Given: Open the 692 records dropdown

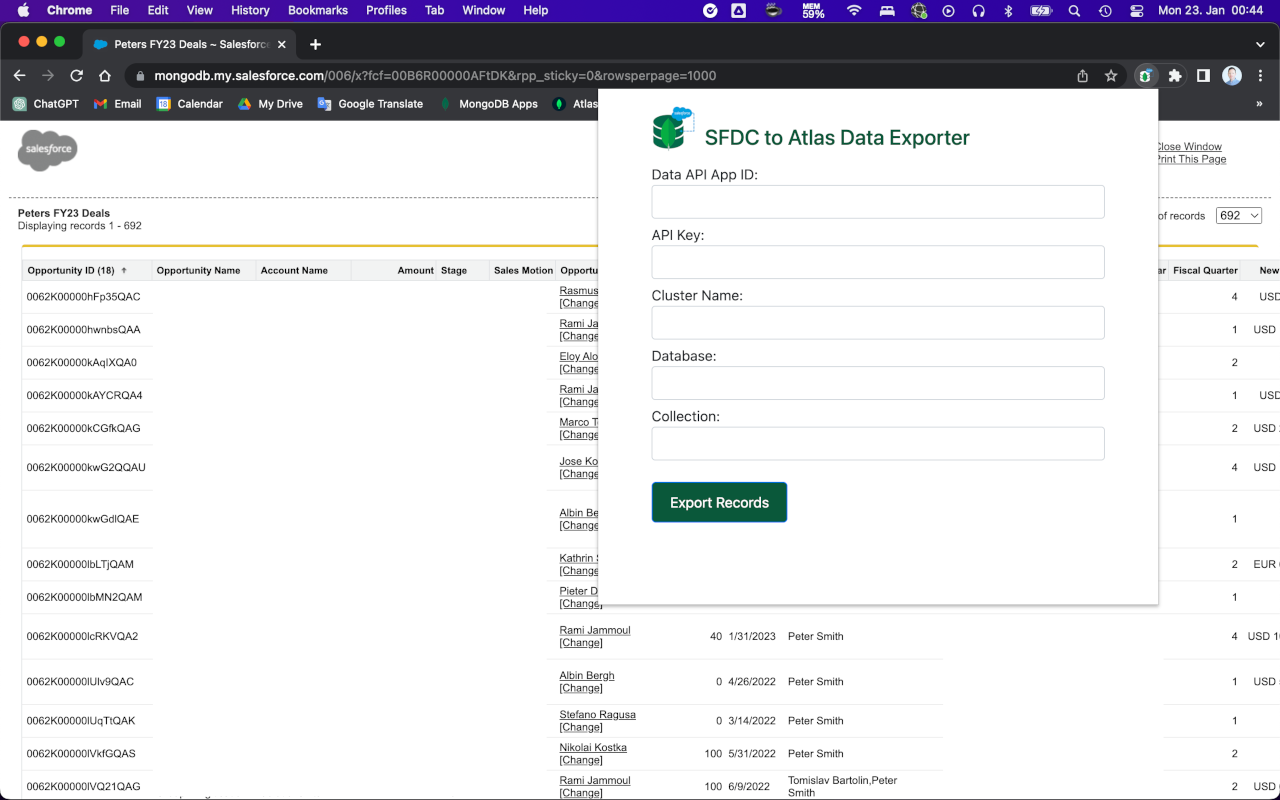Looking at the screenshot, I should pos(1239,216).
